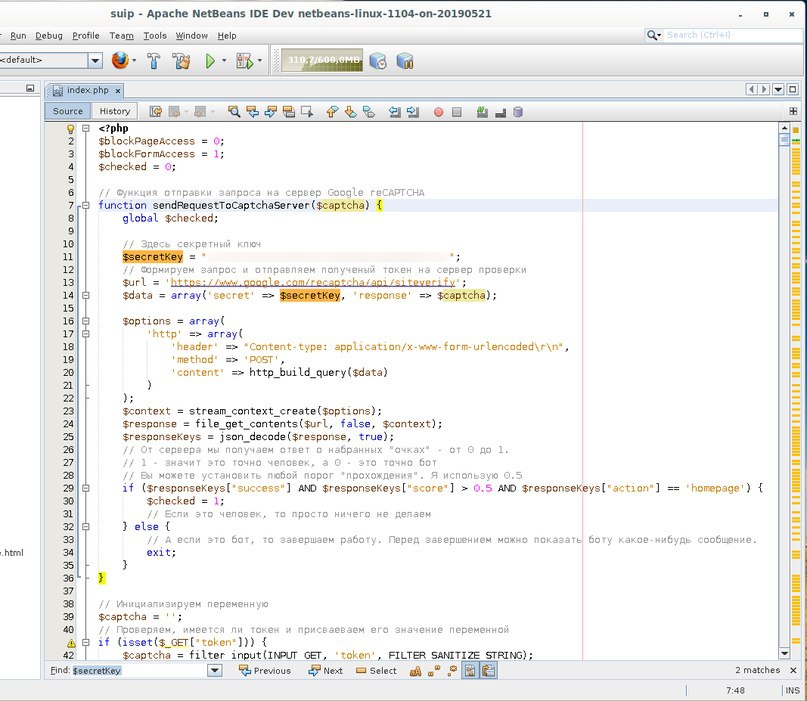
Task: Open the Run Project dropdown arrow
Action: pyautogui.click(x=224, y=61)
